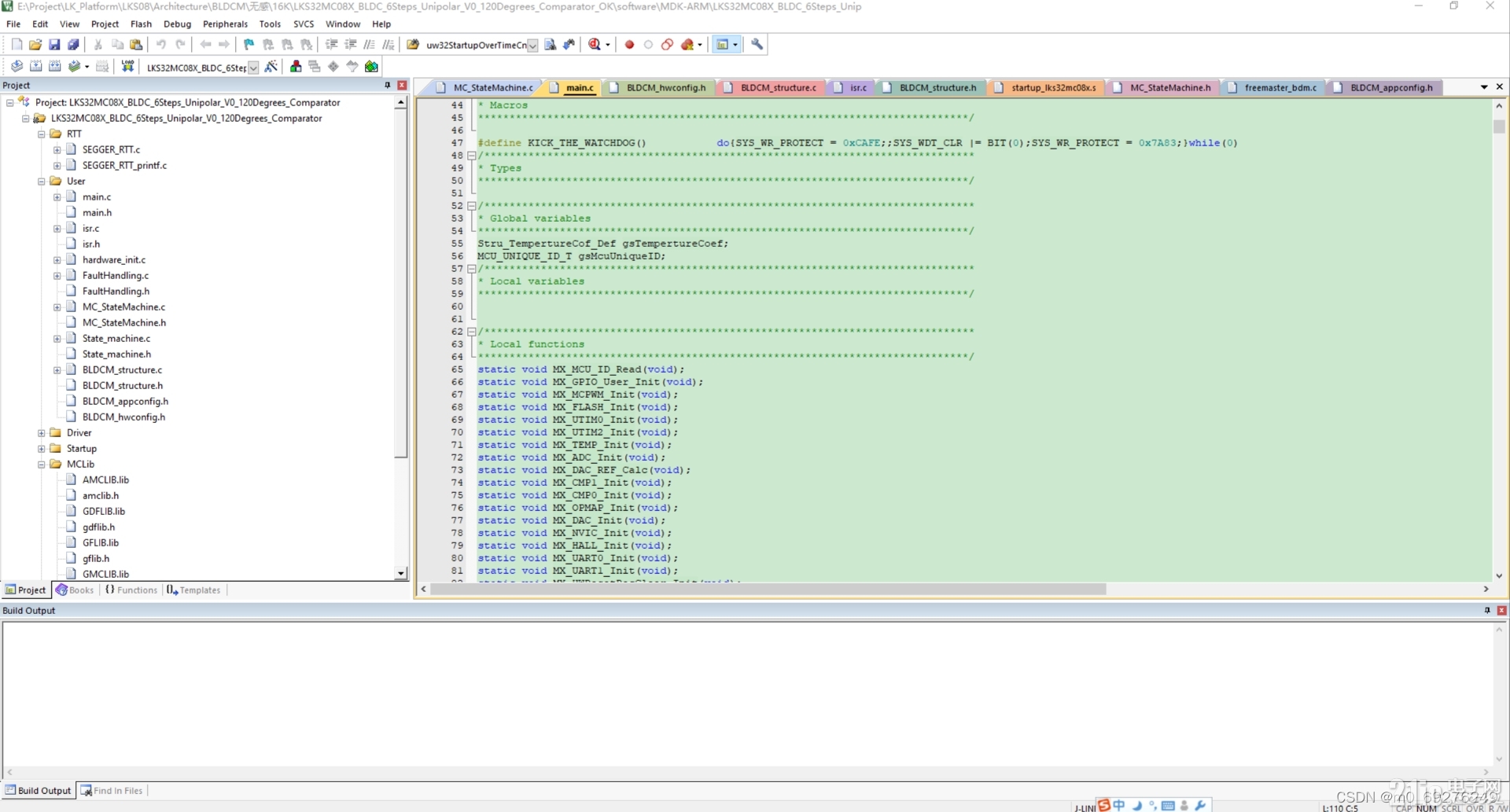Expand hardware_init.c node

click(57, 260)
